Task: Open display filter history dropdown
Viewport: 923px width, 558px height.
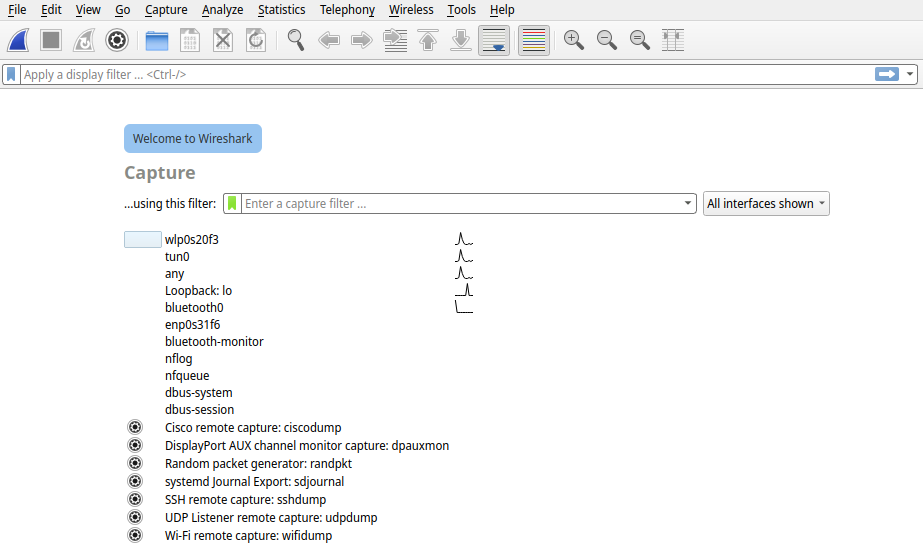Action: [910, 74]
